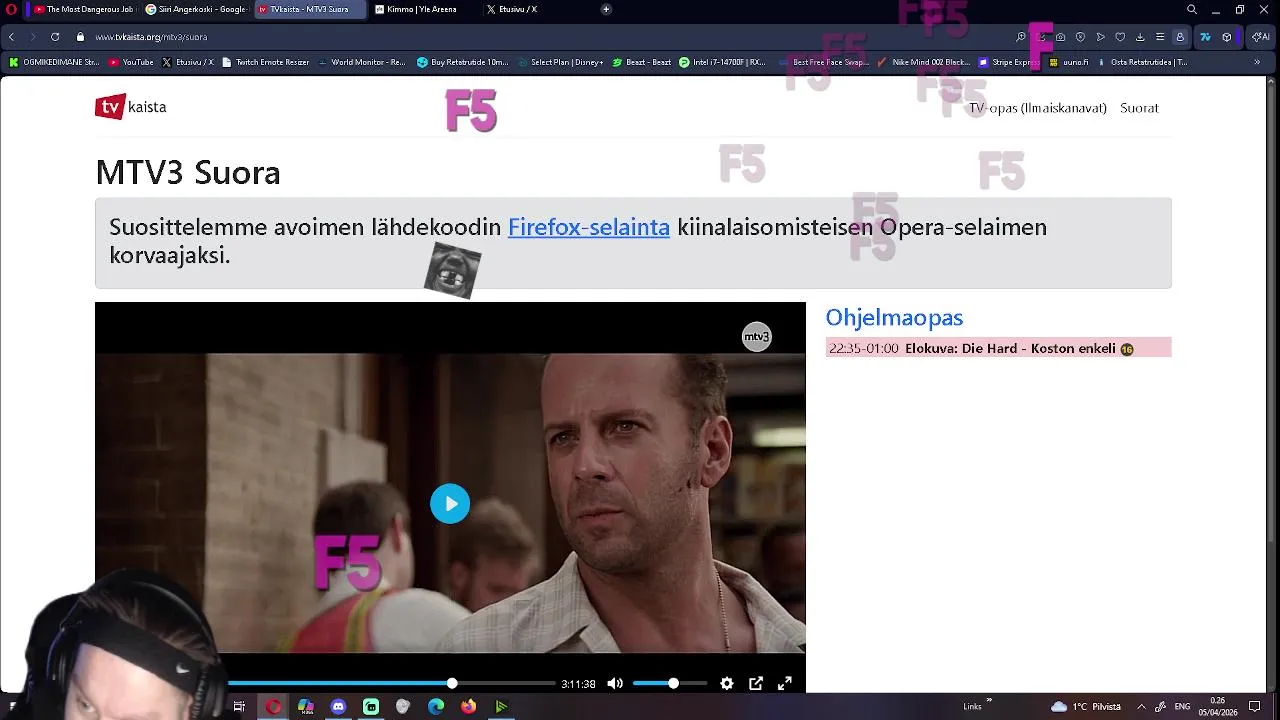Open Intel i7-14700F bookmark
Screen dimensions: 1280x720
point(722,62)
